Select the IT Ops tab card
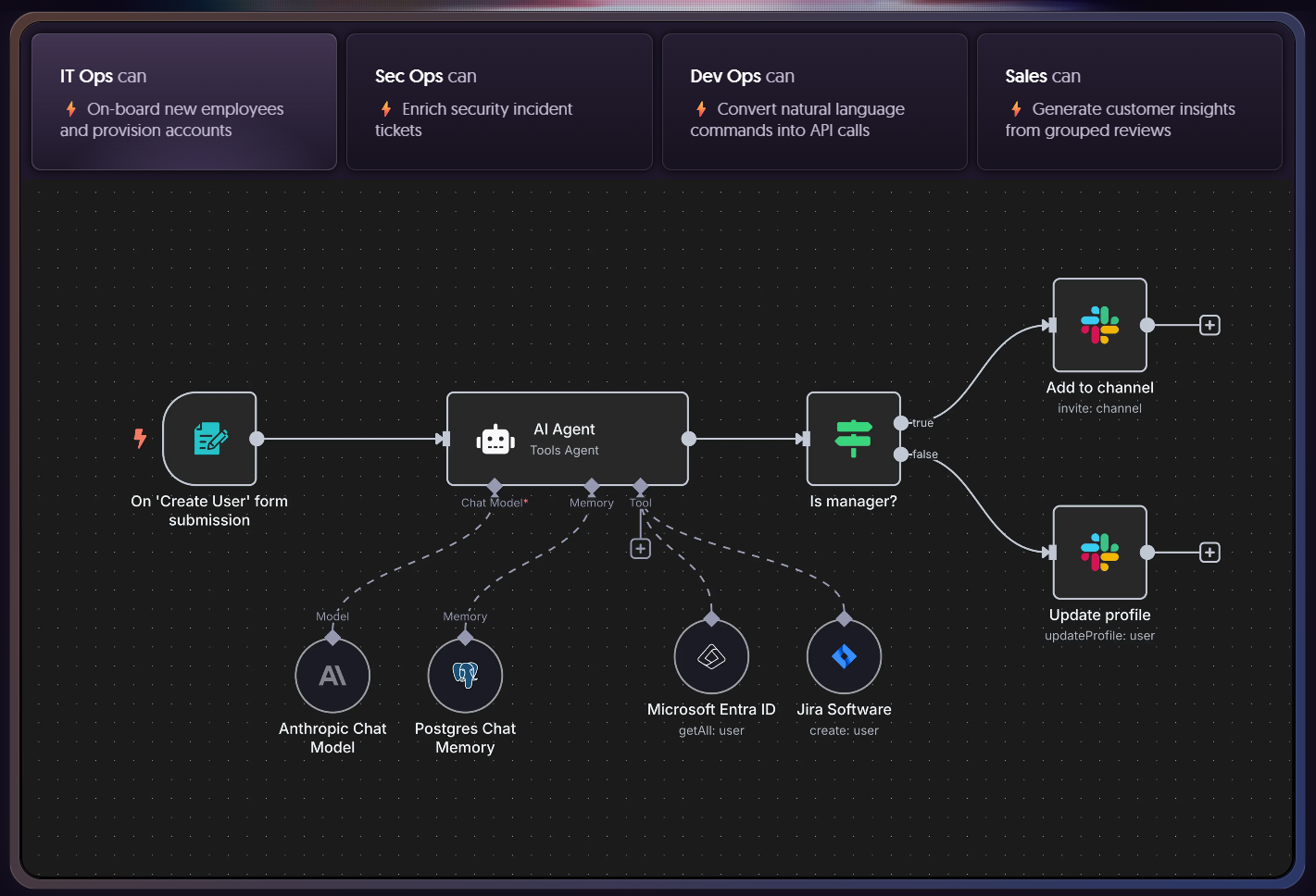Image resolution: width=1316 pixels, height=896 pixels. (184, 102)
